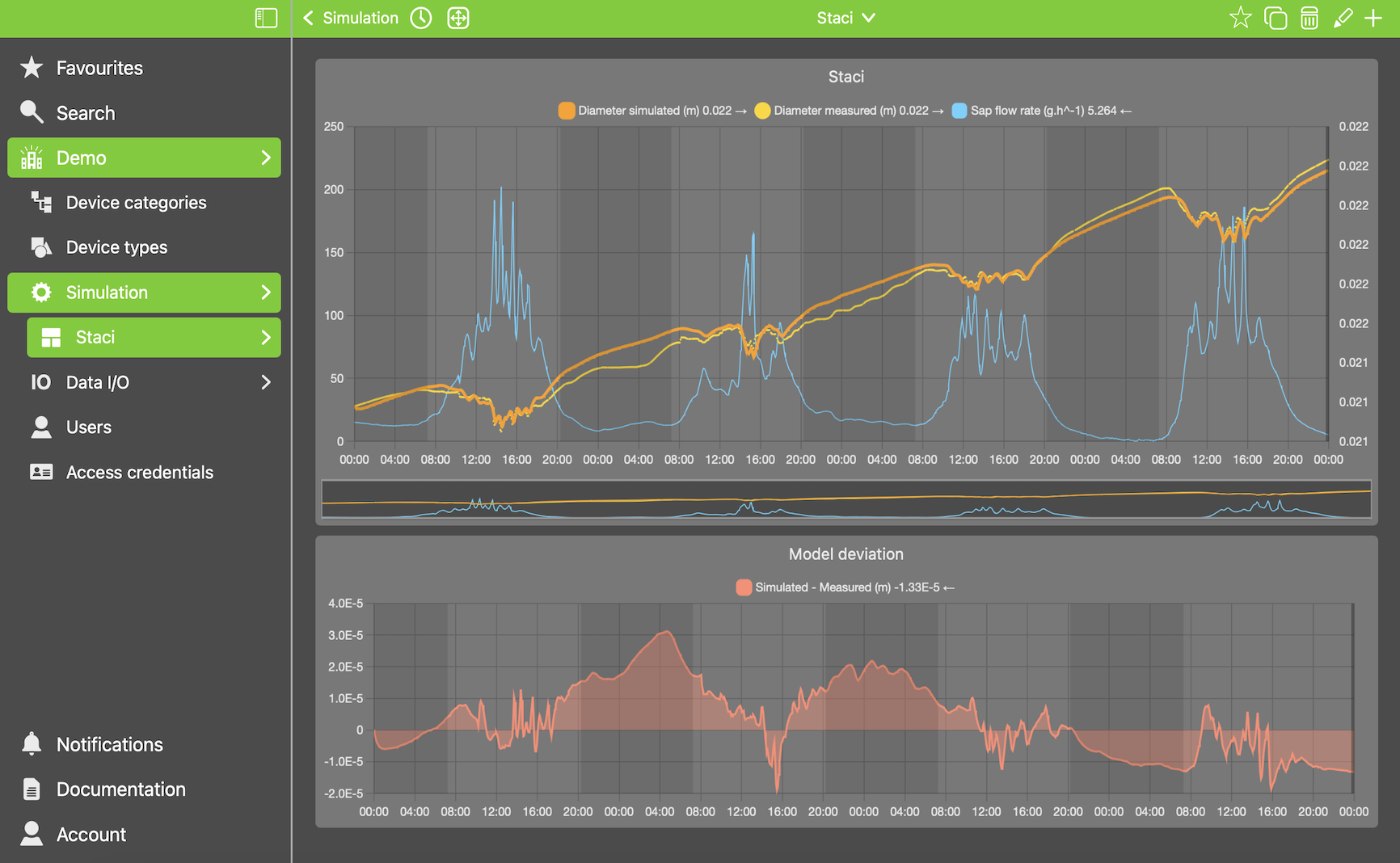Open the time range clock icon

[x=420, y=17]
